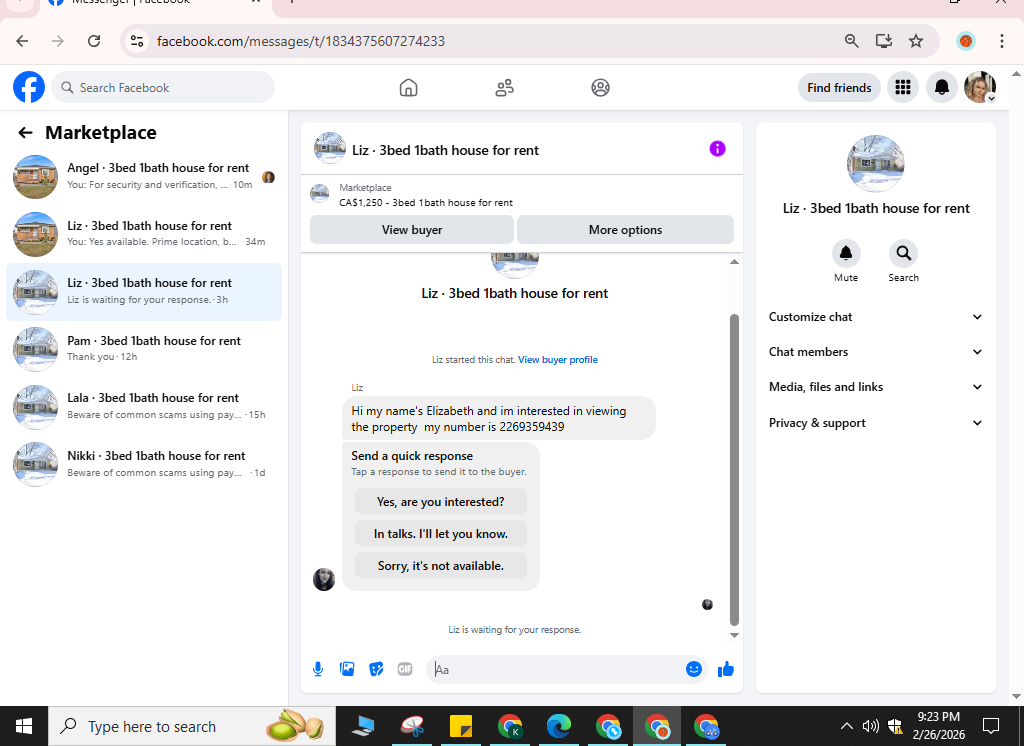The height and width of the screenshot is (746, 1024).
Task: Click the More options button
Action: pyautogui.click(x=625, y=230)
